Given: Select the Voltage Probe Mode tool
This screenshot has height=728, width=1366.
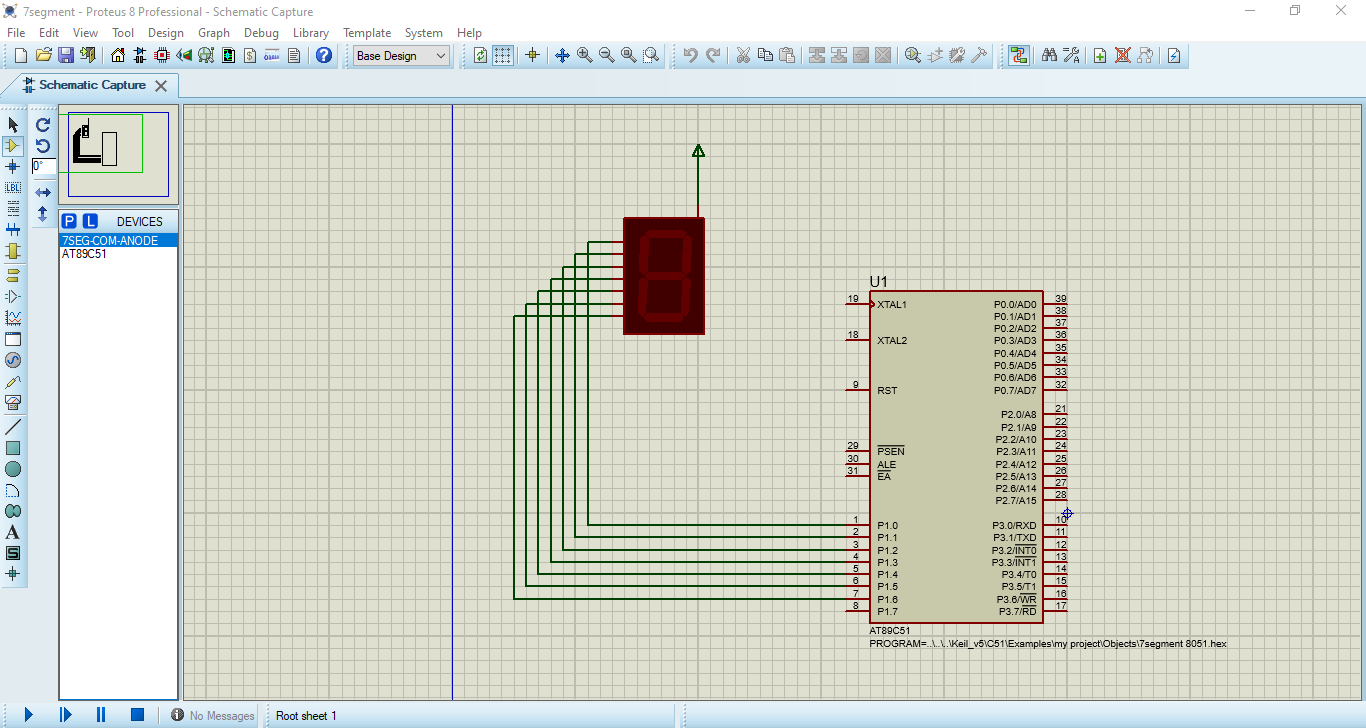Looking at the screenshot, I should pos(13,381).
